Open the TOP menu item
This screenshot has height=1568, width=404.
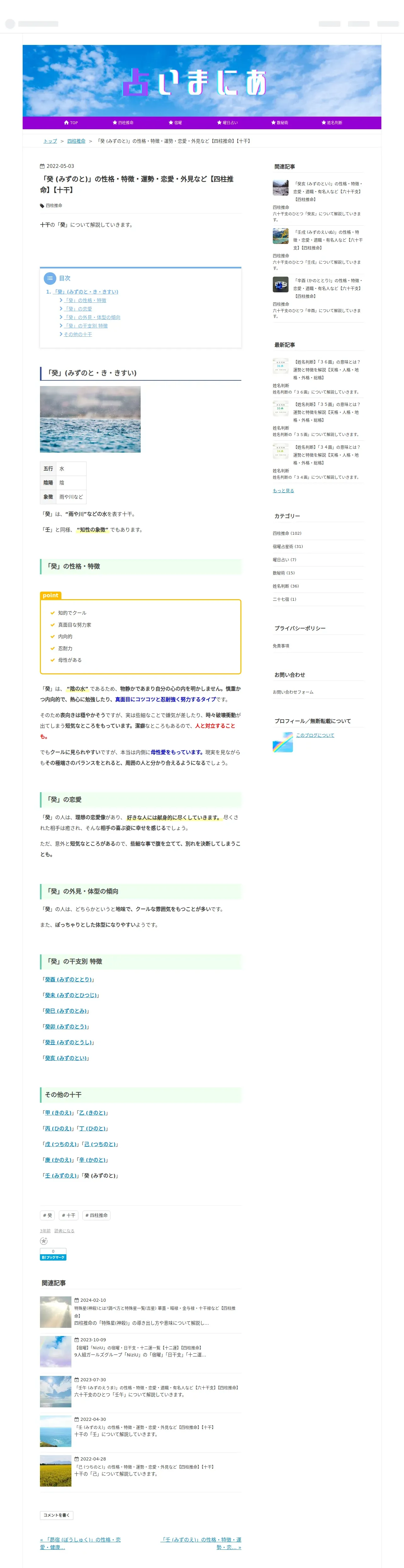coord(71,123)
